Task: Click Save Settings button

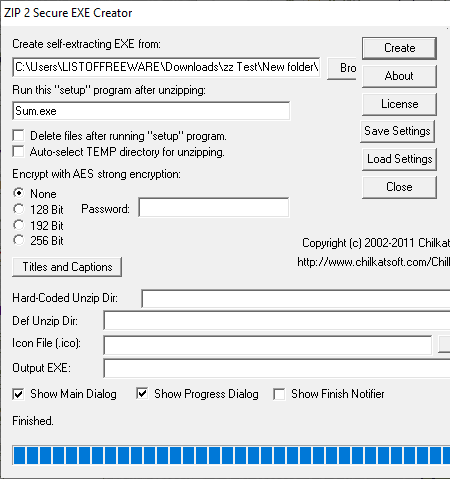Action: click(397, 131)
